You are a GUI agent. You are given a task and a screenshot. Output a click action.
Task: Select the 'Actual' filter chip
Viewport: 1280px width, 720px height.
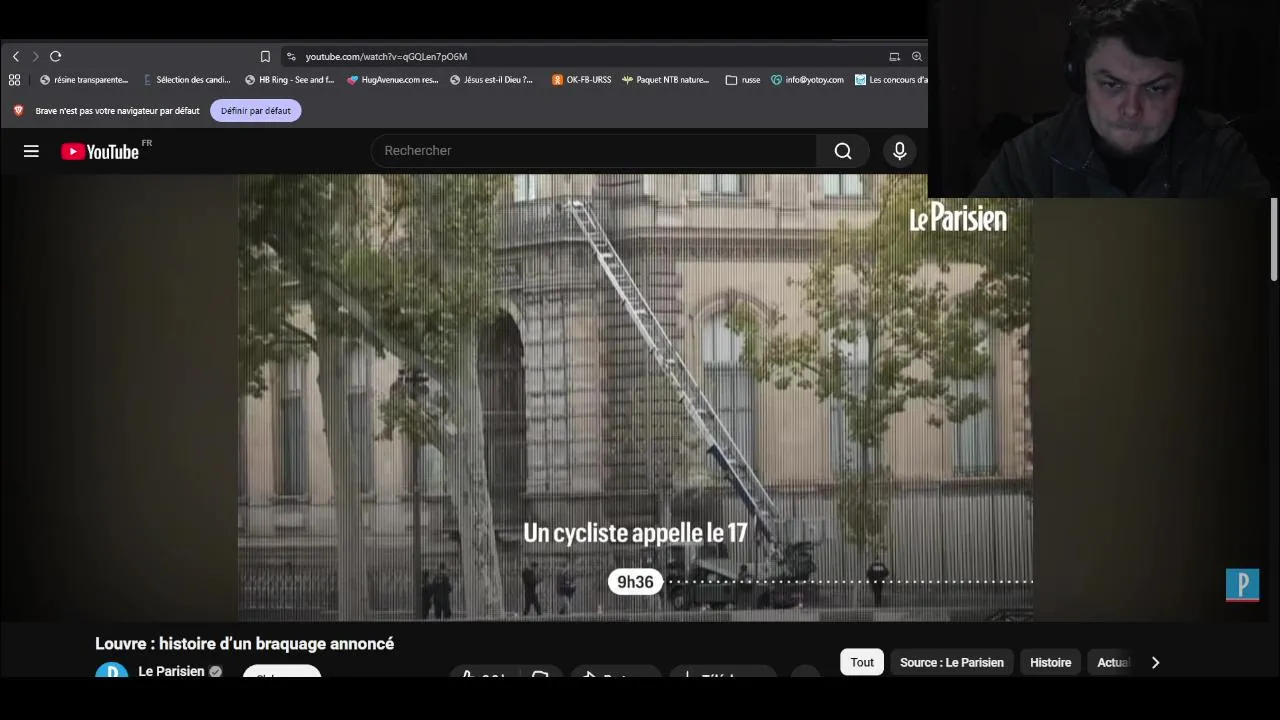pos(1112,662)
